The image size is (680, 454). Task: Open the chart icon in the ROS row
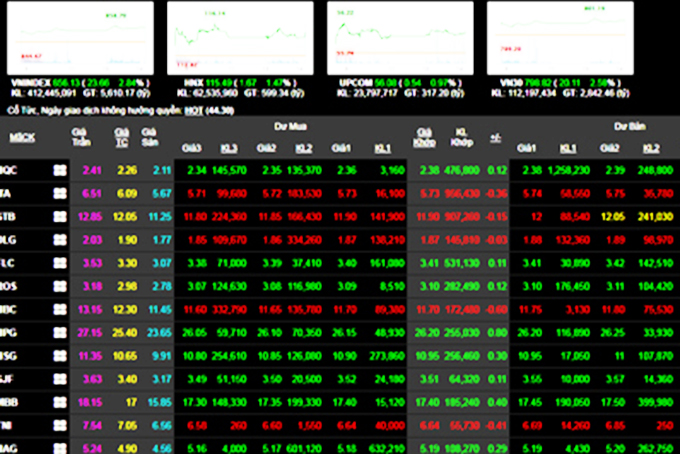pyautogui.click(x=59, y=286)
